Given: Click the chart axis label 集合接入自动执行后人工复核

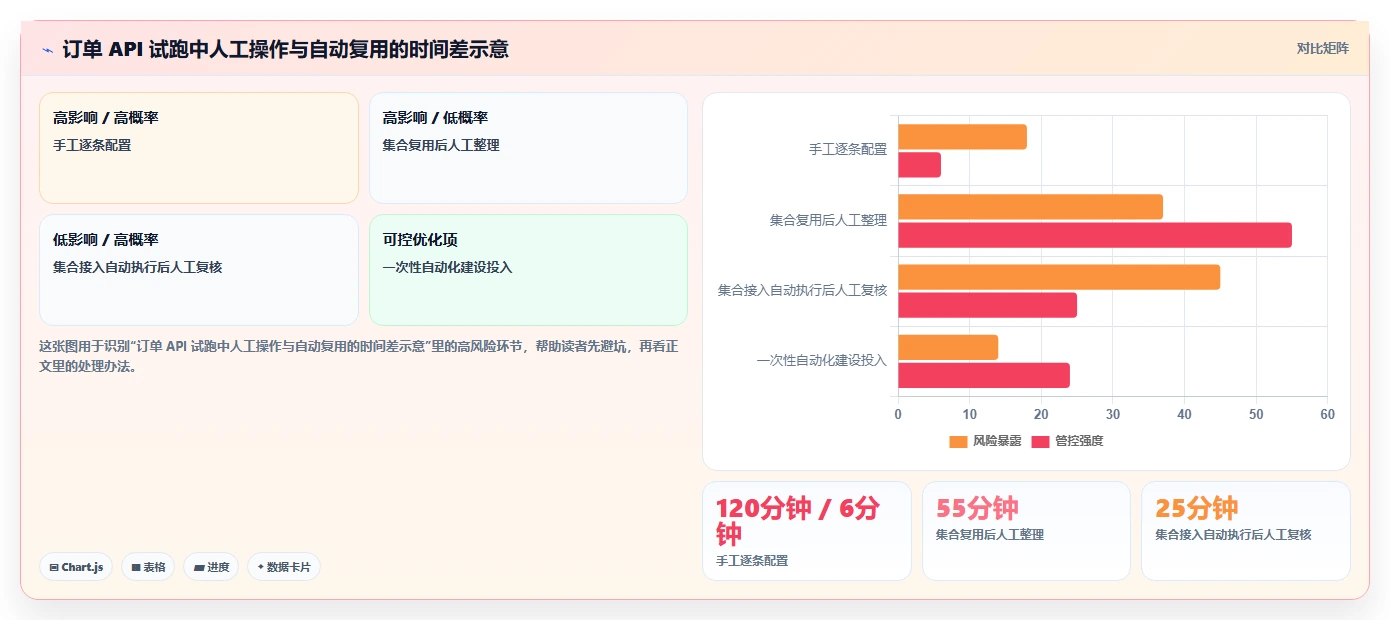Looking at the screenshot, I should pos(802,290).
